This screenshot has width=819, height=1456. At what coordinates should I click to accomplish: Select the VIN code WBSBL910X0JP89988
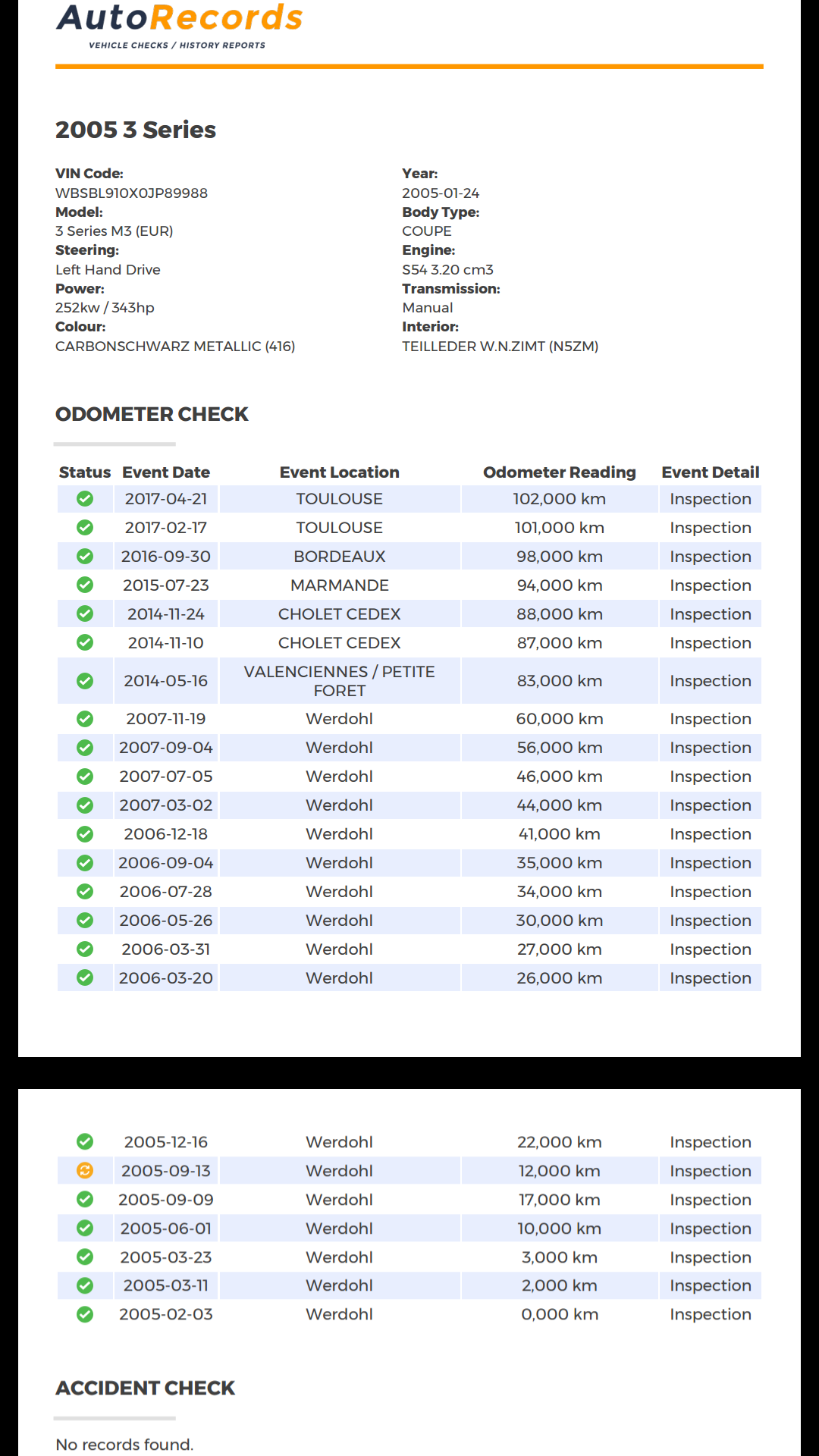pyautogui.click(x=131, y=193)
